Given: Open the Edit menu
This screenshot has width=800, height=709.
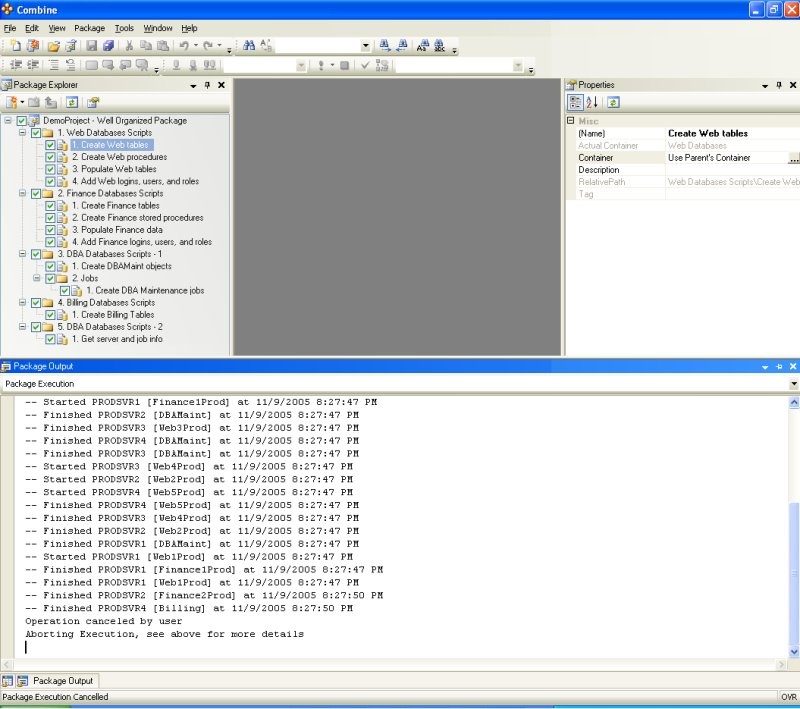Looking at the screenshot, I should (x=32, y=28).
